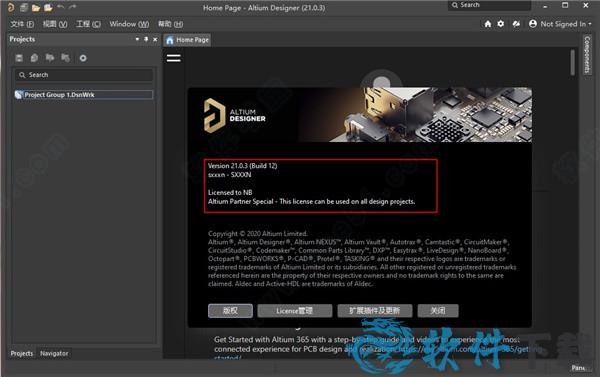Switch to the Navigator bottom tab
The width and height of the screenshot is (600, 377).
54,353
